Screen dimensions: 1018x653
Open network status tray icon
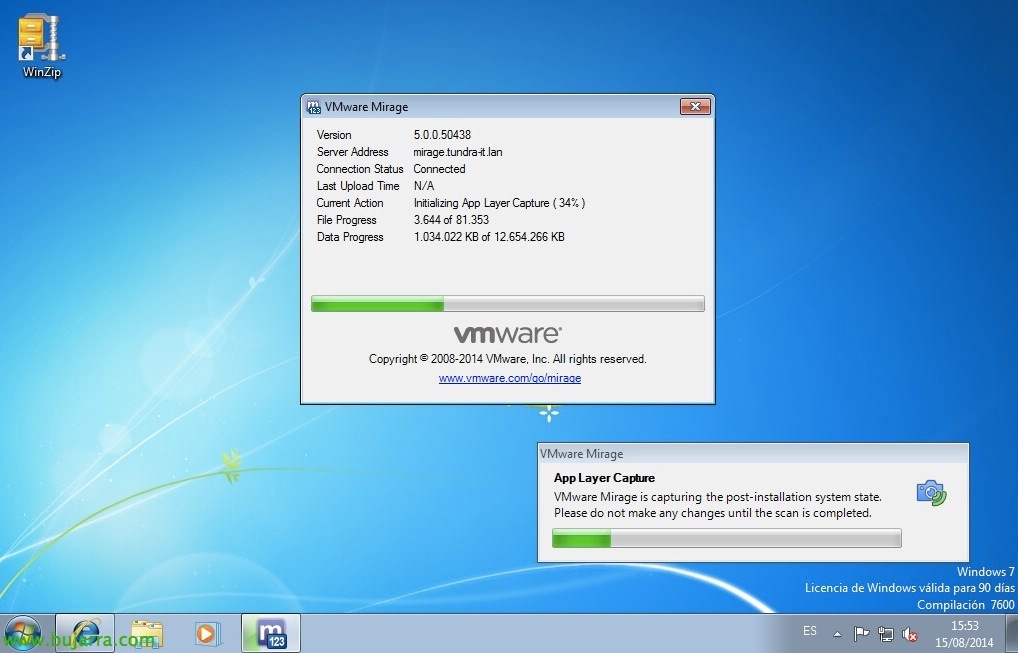(886, 634)
